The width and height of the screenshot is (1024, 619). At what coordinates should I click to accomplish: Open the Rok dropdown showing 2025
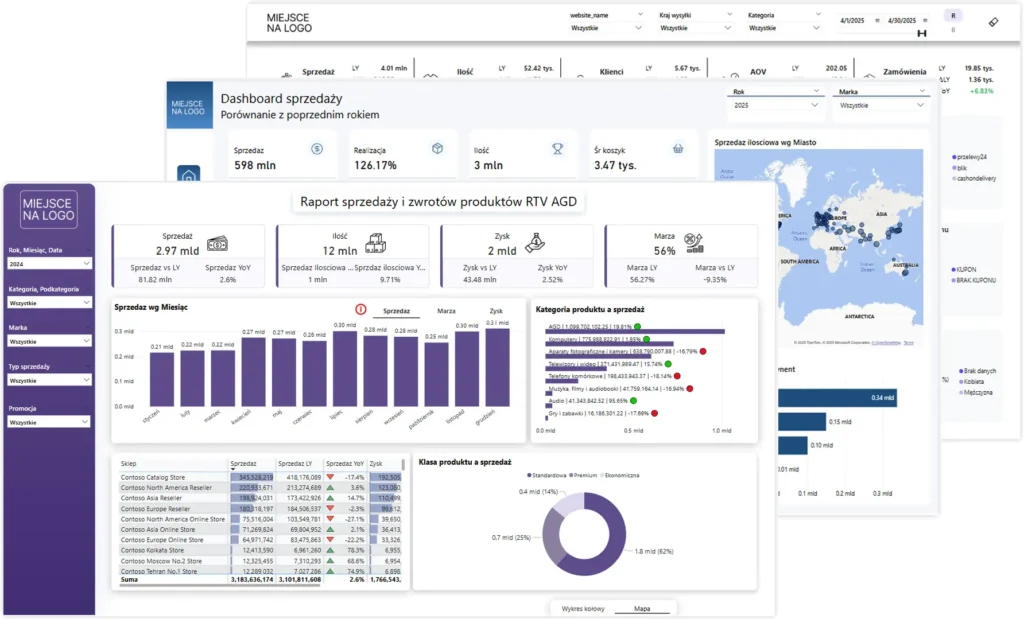pos(774,104)
